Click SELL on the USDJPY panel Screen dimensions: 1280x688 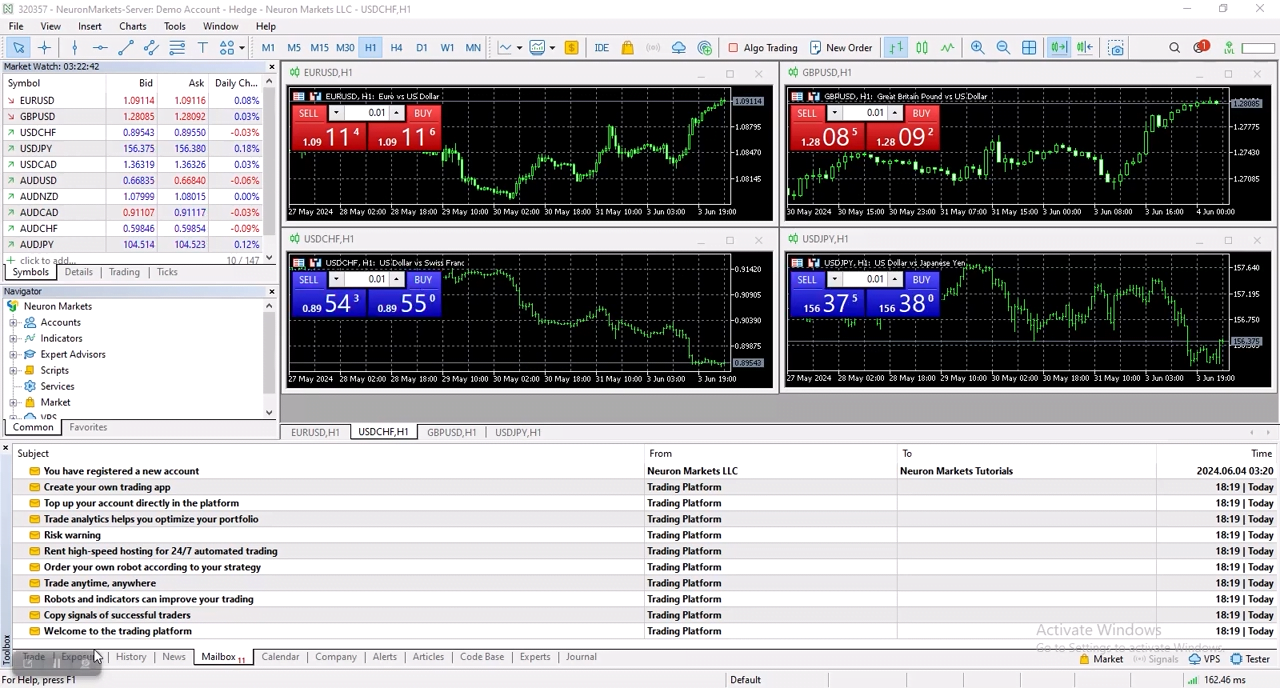click(807, 279)
